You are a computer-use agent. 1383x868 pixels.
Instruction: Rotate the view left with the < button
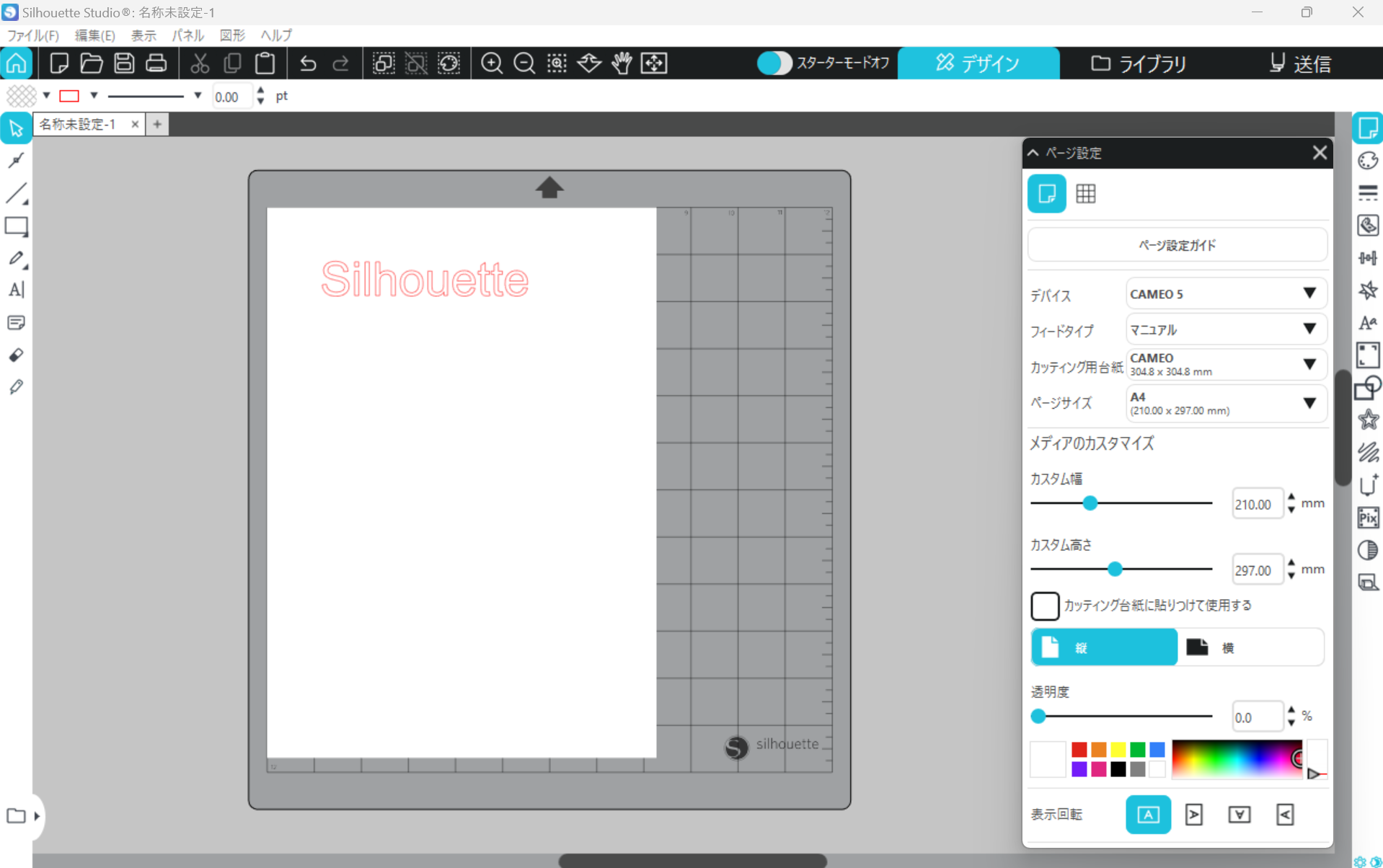[x=1285, y=815]
